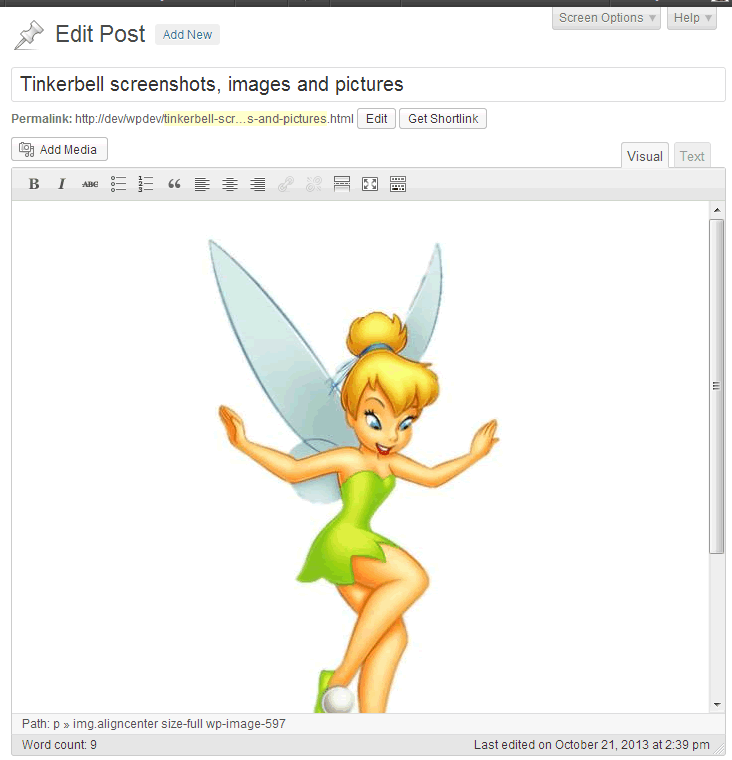The width and height of the screenshot is (732, 760).
Task: Expand the Help panel
Action: point(692,18)
